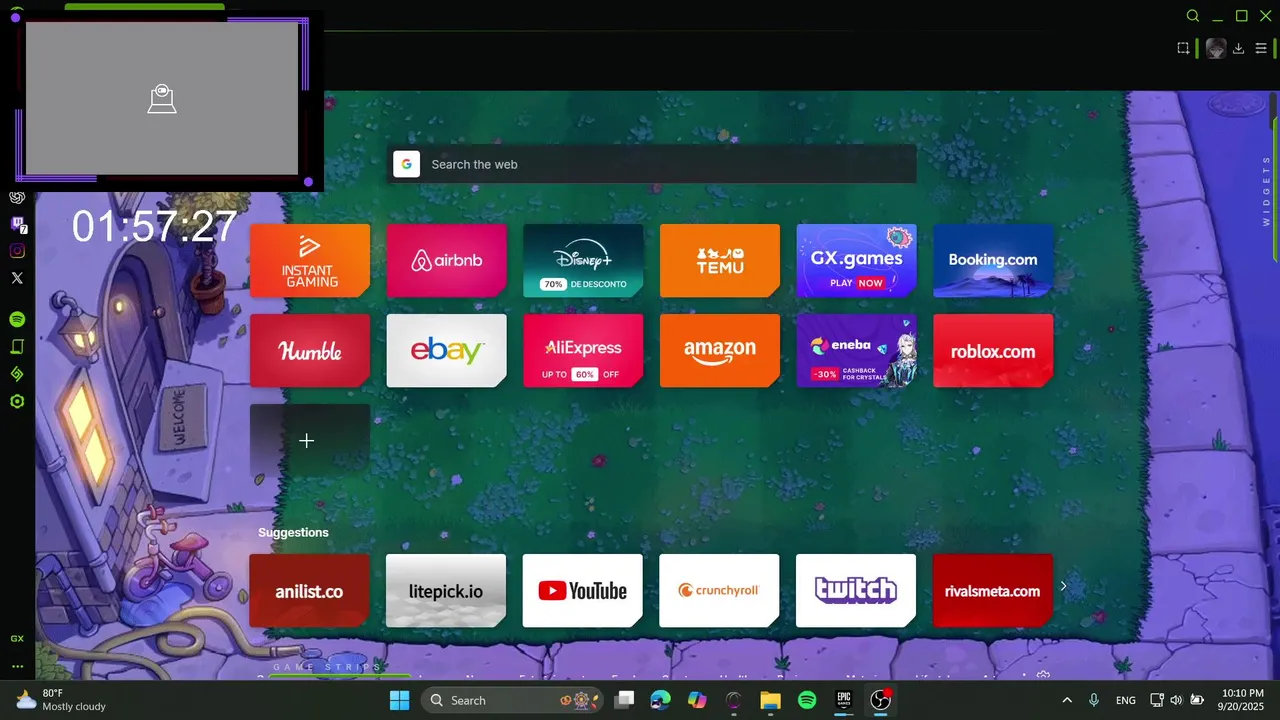Open ChatGPT from the browser sidebar
The height and width of the screenshot is (720, 1280).
tap(17, 197)
